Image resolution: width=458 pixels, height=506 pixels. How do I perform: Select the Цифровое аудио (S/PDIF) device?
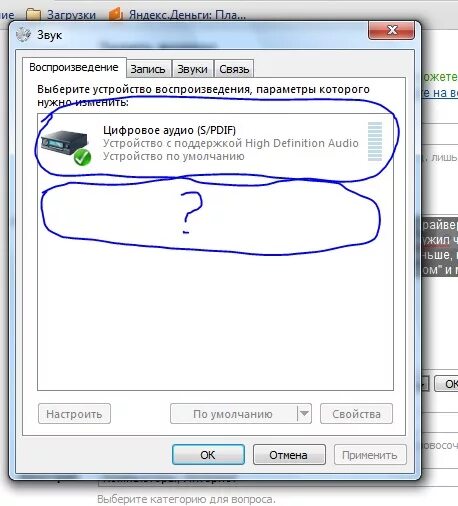click(x=215, y=143)
